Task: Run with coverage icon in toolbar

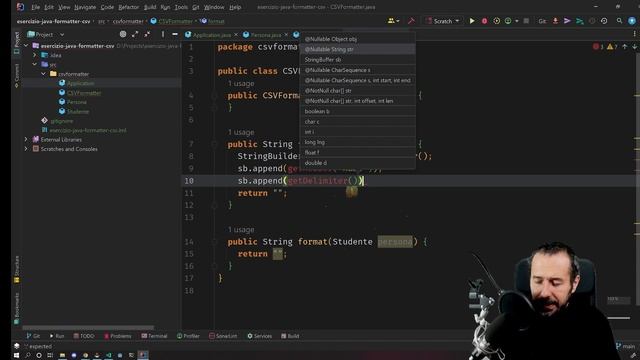Action: point(496,21)
